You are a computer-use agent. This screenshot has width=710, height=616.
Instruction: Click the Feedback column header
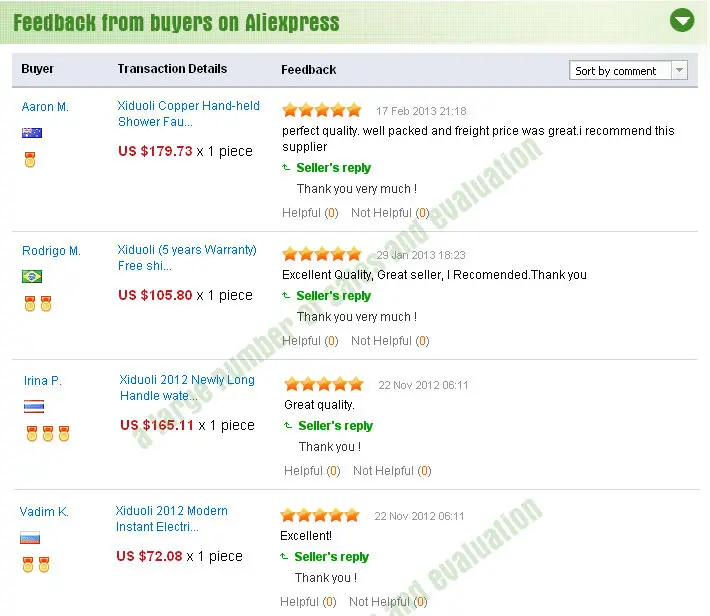pos(308,70)
